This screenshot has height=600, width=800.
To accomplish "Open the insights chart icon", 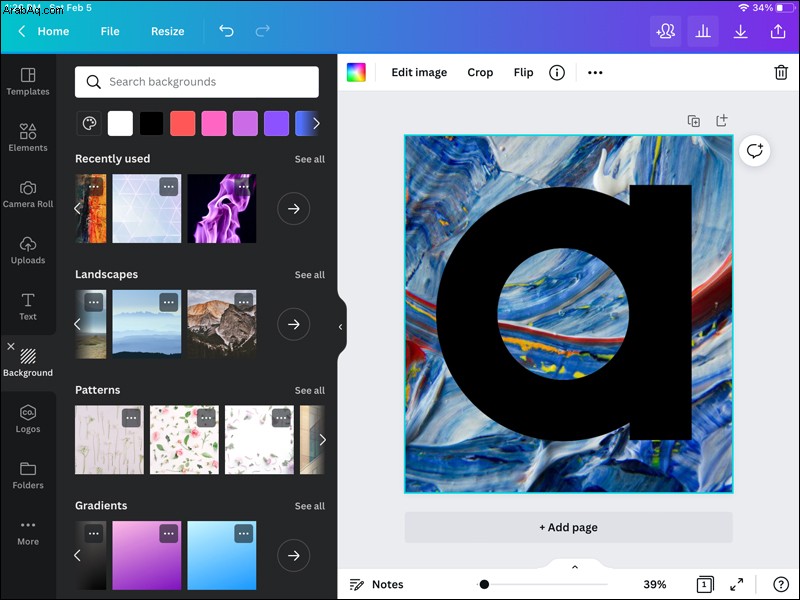I will (703, 31).
